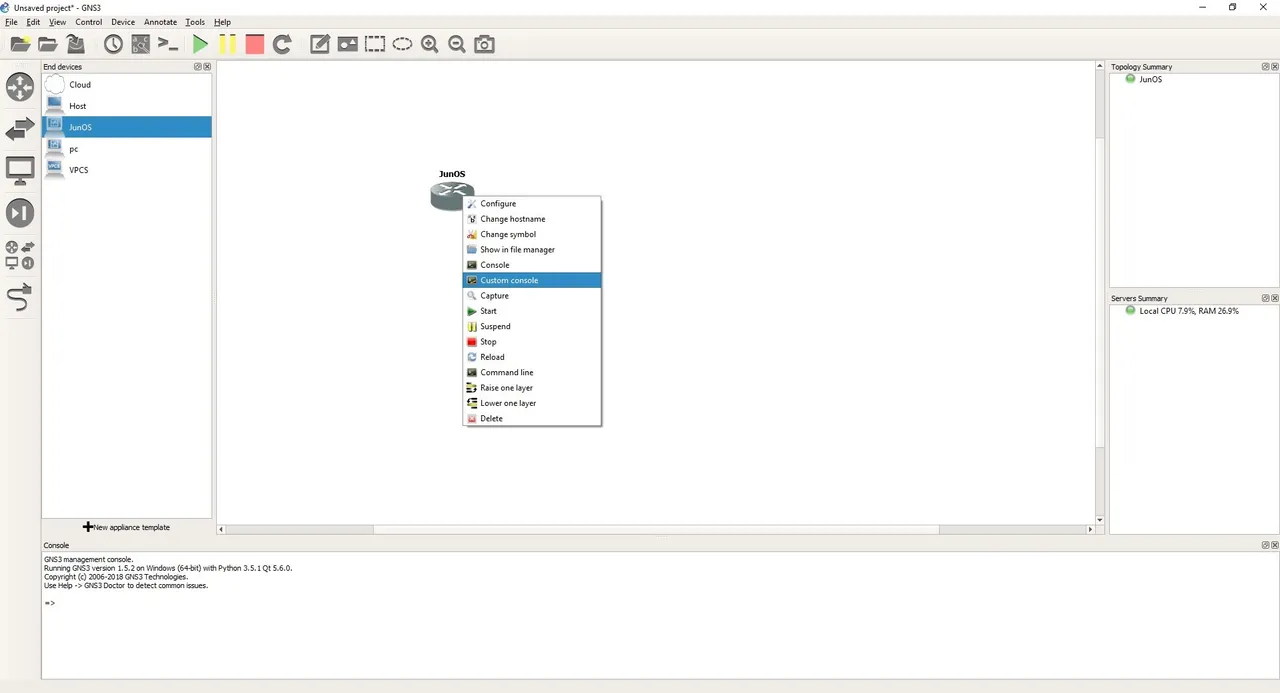The width and height of the screenshot is (1280, 693).
Task: Choose Console from context menu
Action: coord(532,265)
